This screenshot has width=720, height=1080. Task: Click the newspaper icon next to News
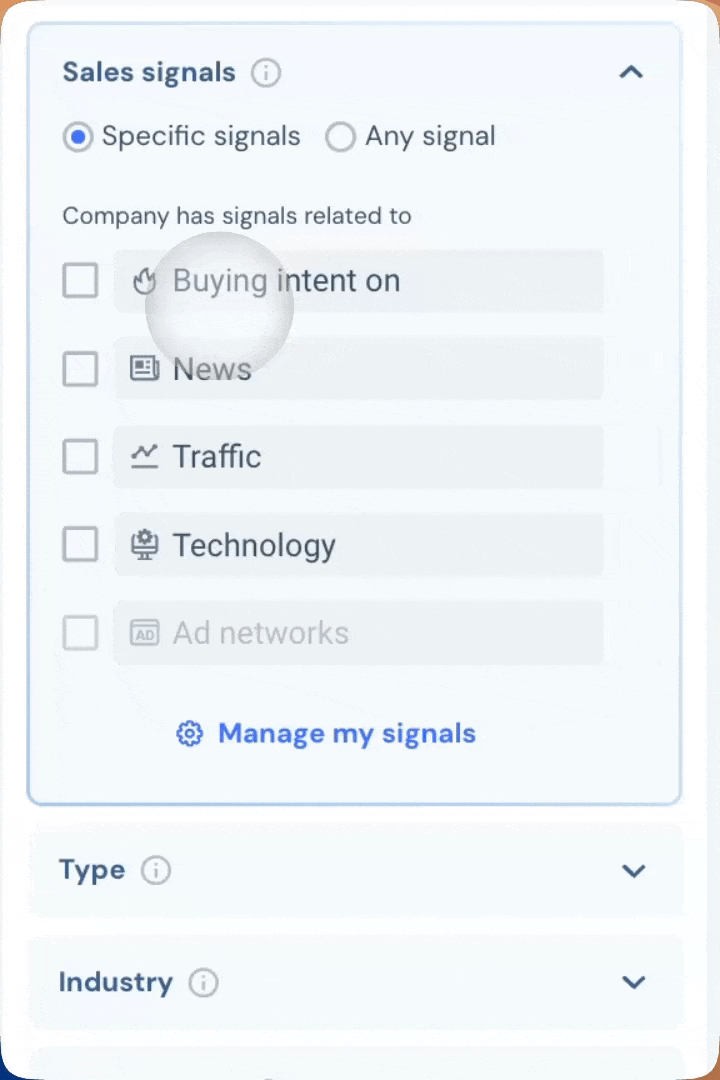145,368
